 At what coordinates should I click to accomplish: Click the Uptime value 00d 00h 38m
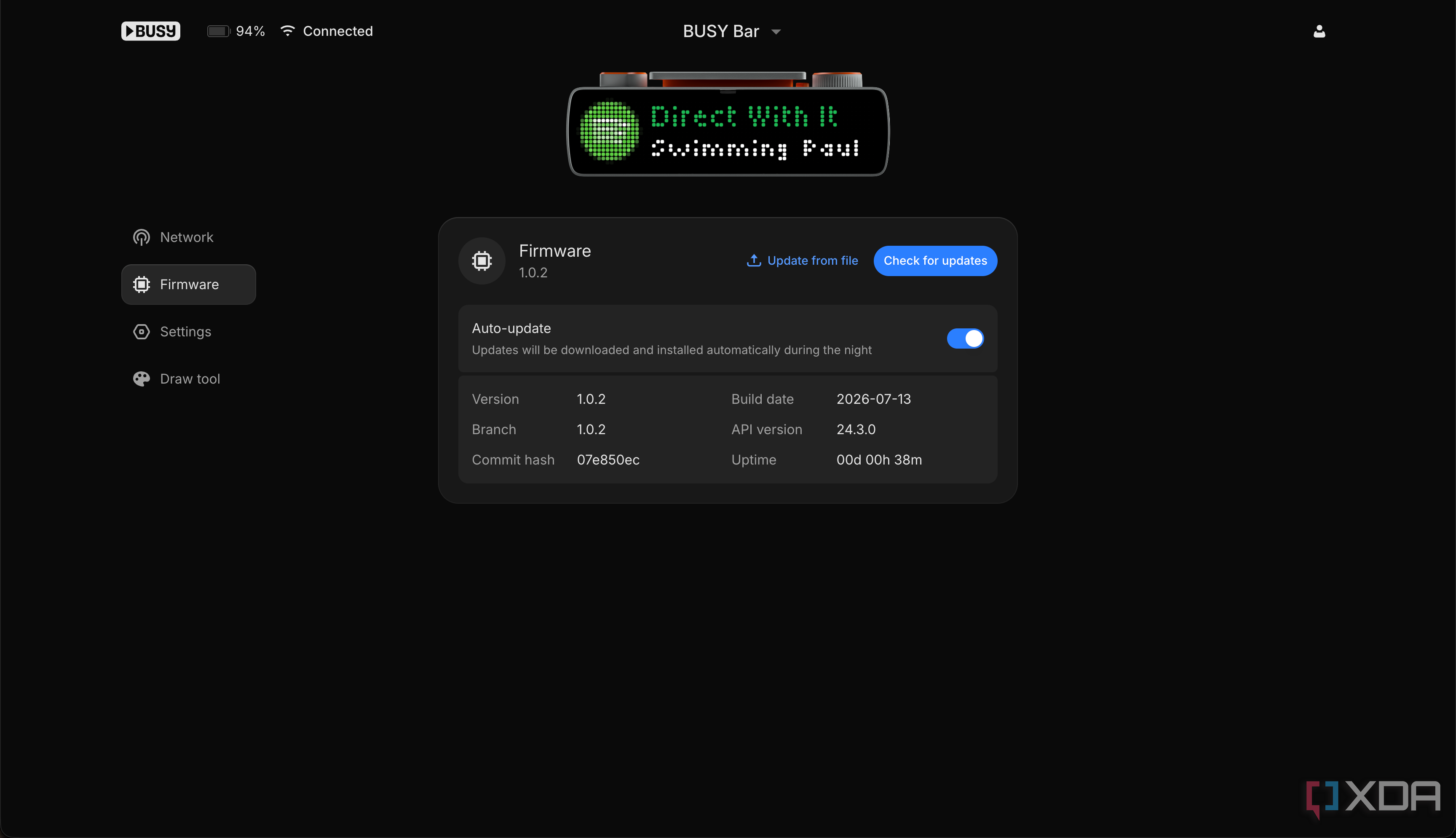pos(879,460)
